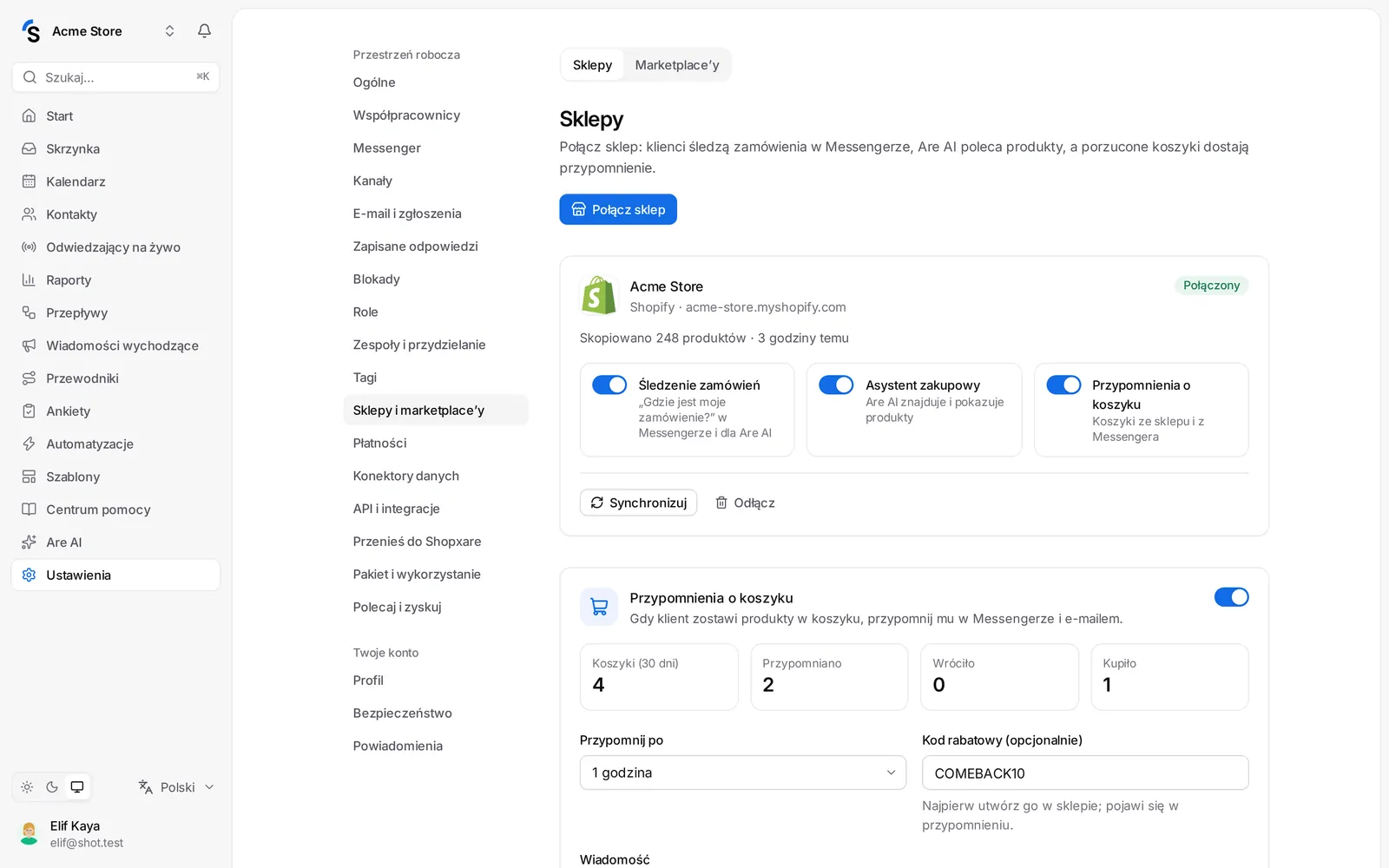This screenshot has width=1389, height=868.
Task: Disable cart reminders section switch
Action: pos(1231,597)
